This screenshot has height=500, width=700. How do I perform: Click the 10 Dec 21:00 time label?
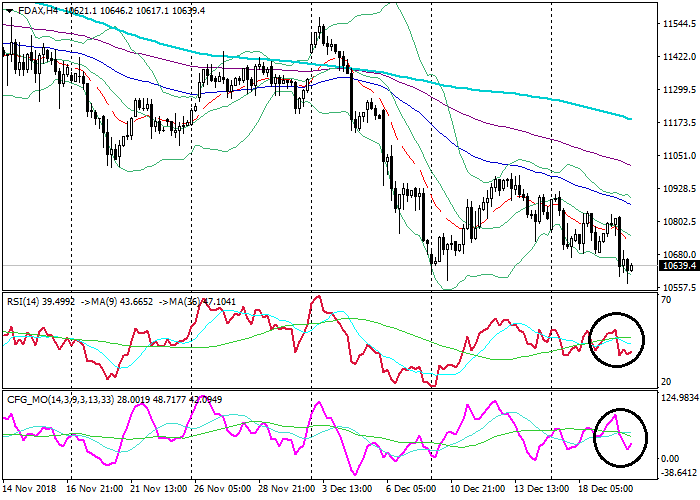476,490
